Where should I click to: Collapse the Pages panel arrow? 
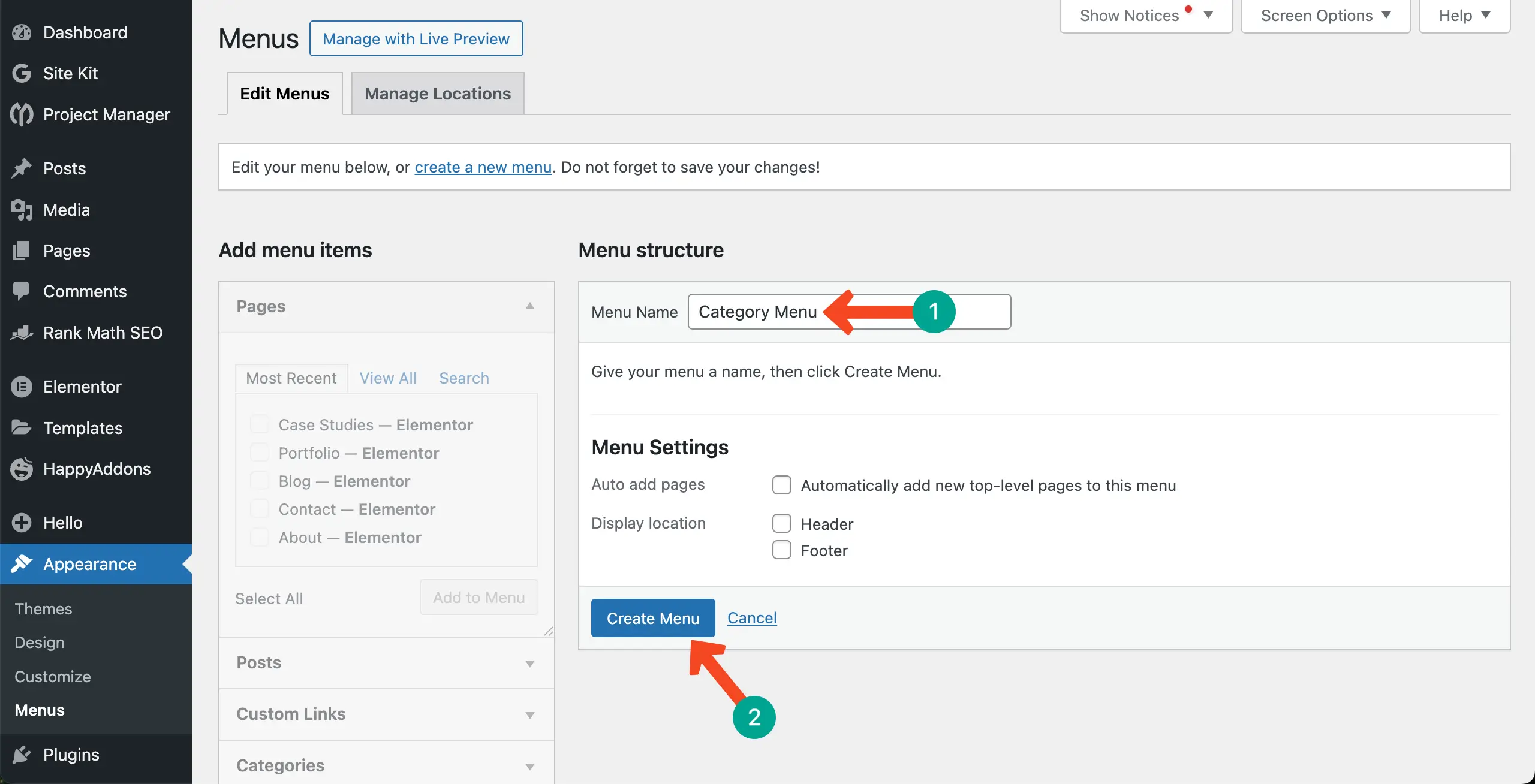coord(530,306)
